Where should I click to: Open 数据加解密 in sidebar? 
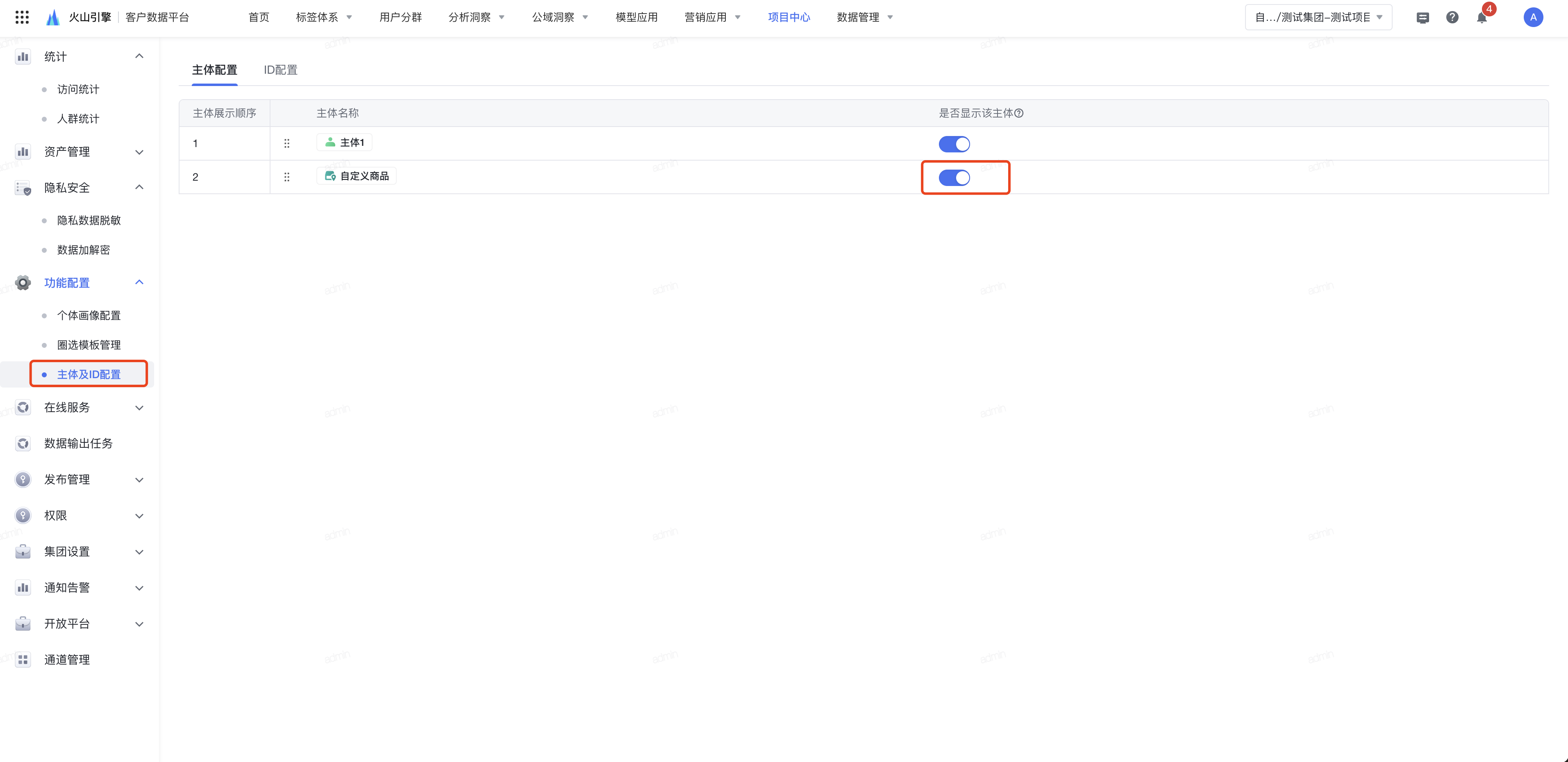(83, 249)
